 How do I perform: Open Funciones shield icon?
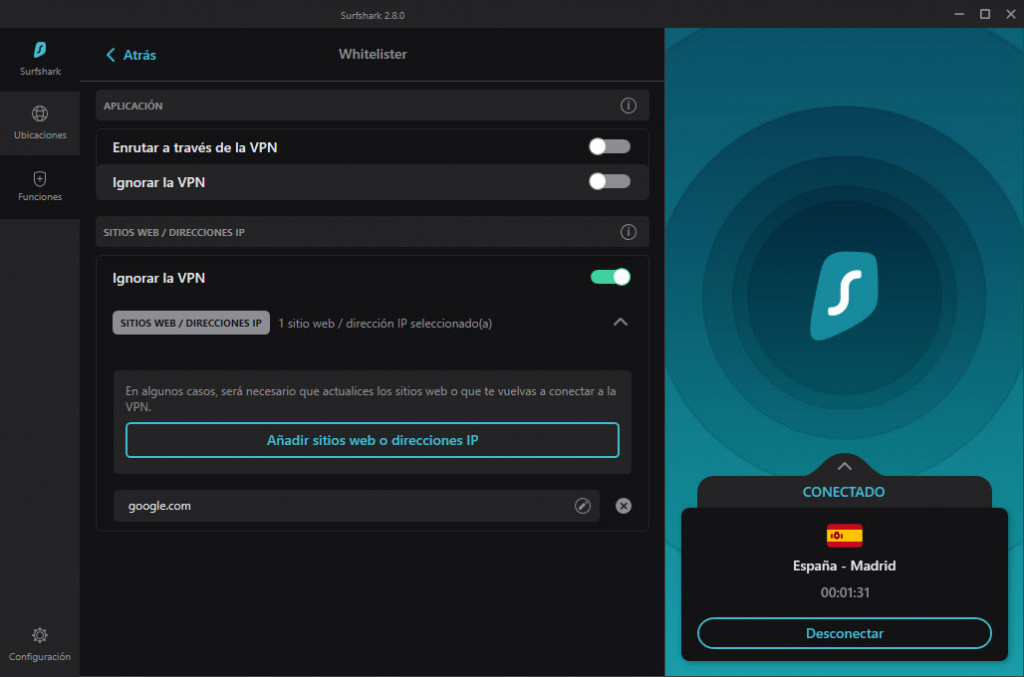point(40,179)
